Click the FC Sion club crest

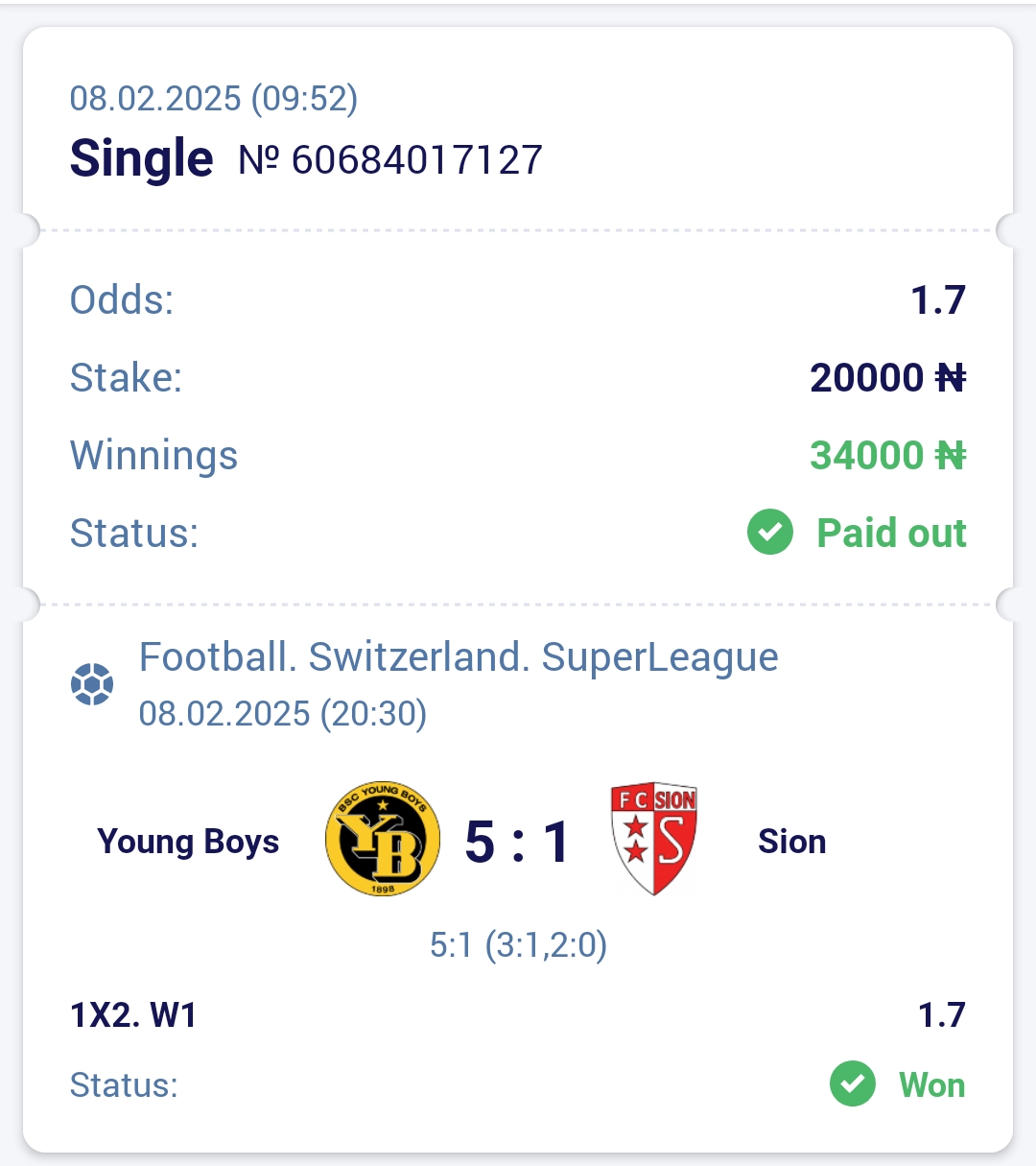coord(654,839)
